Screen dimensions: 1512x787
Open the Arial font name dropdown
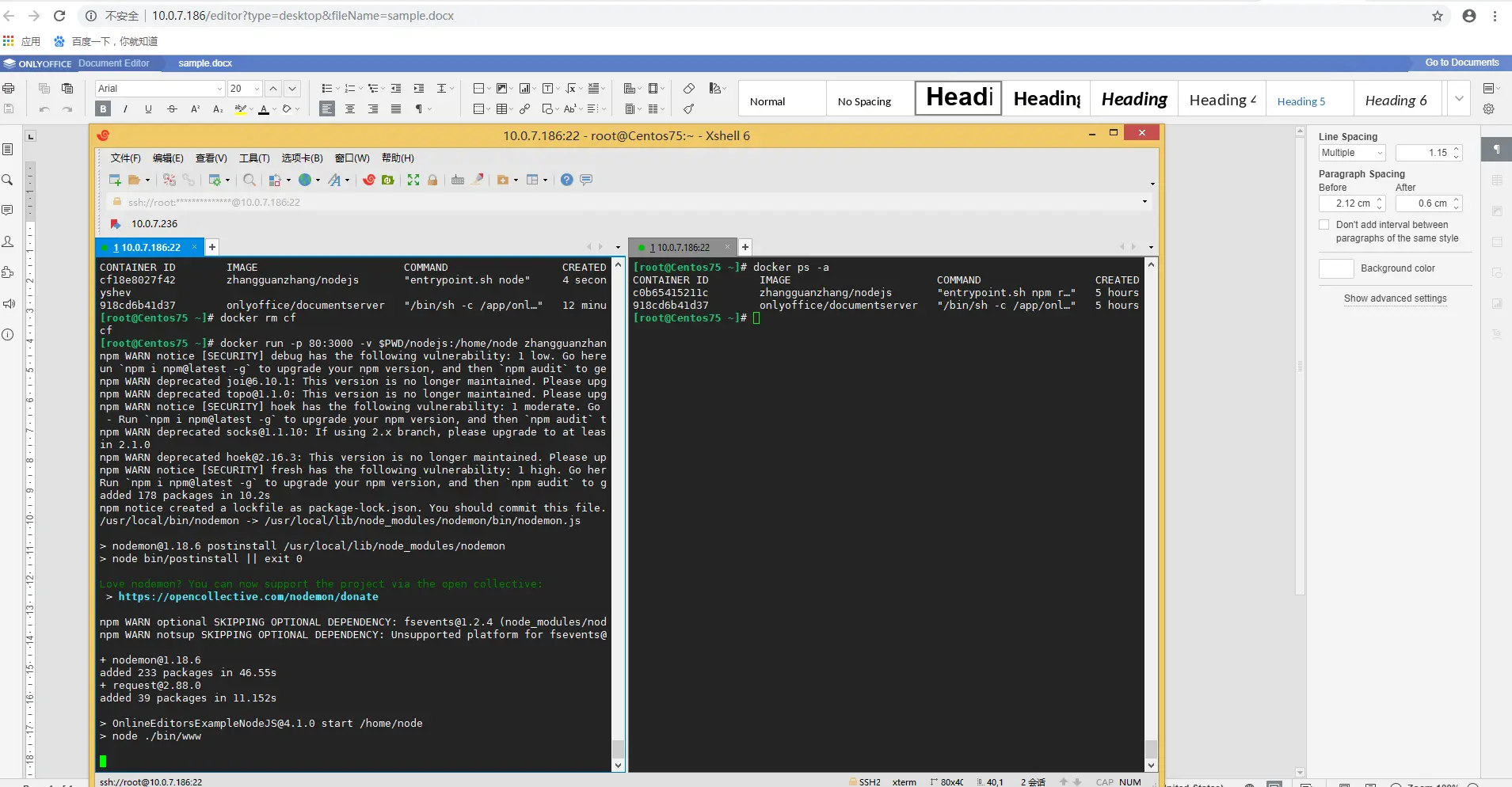(x=219, y=89)
